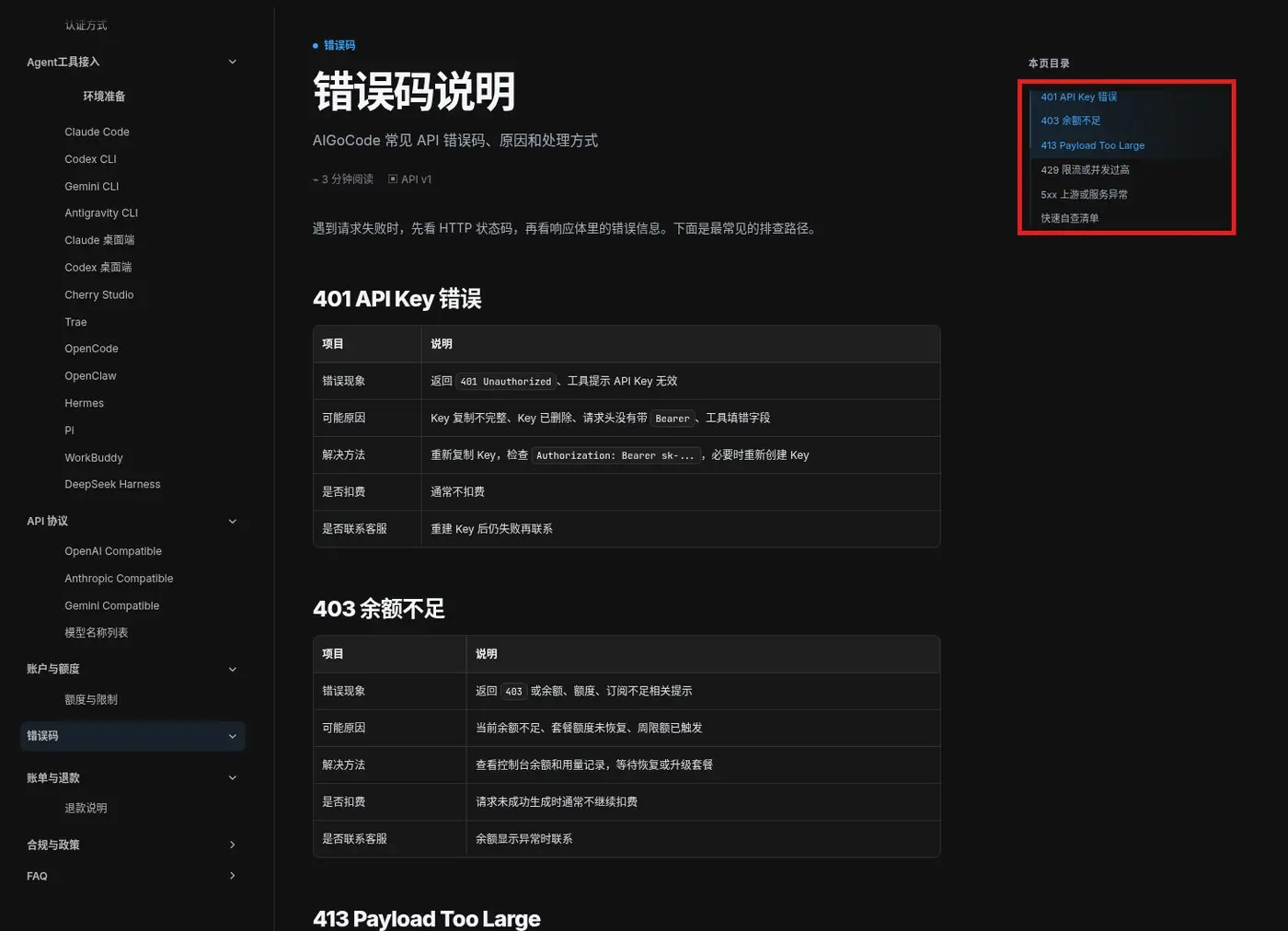The width and height of the screenshot is (1288, 931).
Task: Collapse the API 协议 section chevron
Action: click(232, 522)
